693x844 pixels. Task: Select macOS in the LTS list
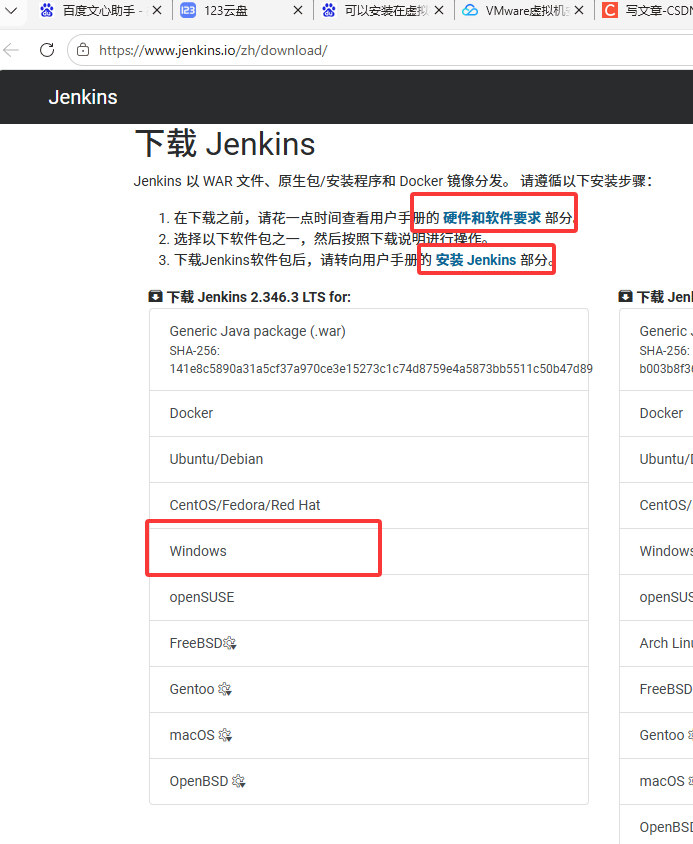coord(369,735)
